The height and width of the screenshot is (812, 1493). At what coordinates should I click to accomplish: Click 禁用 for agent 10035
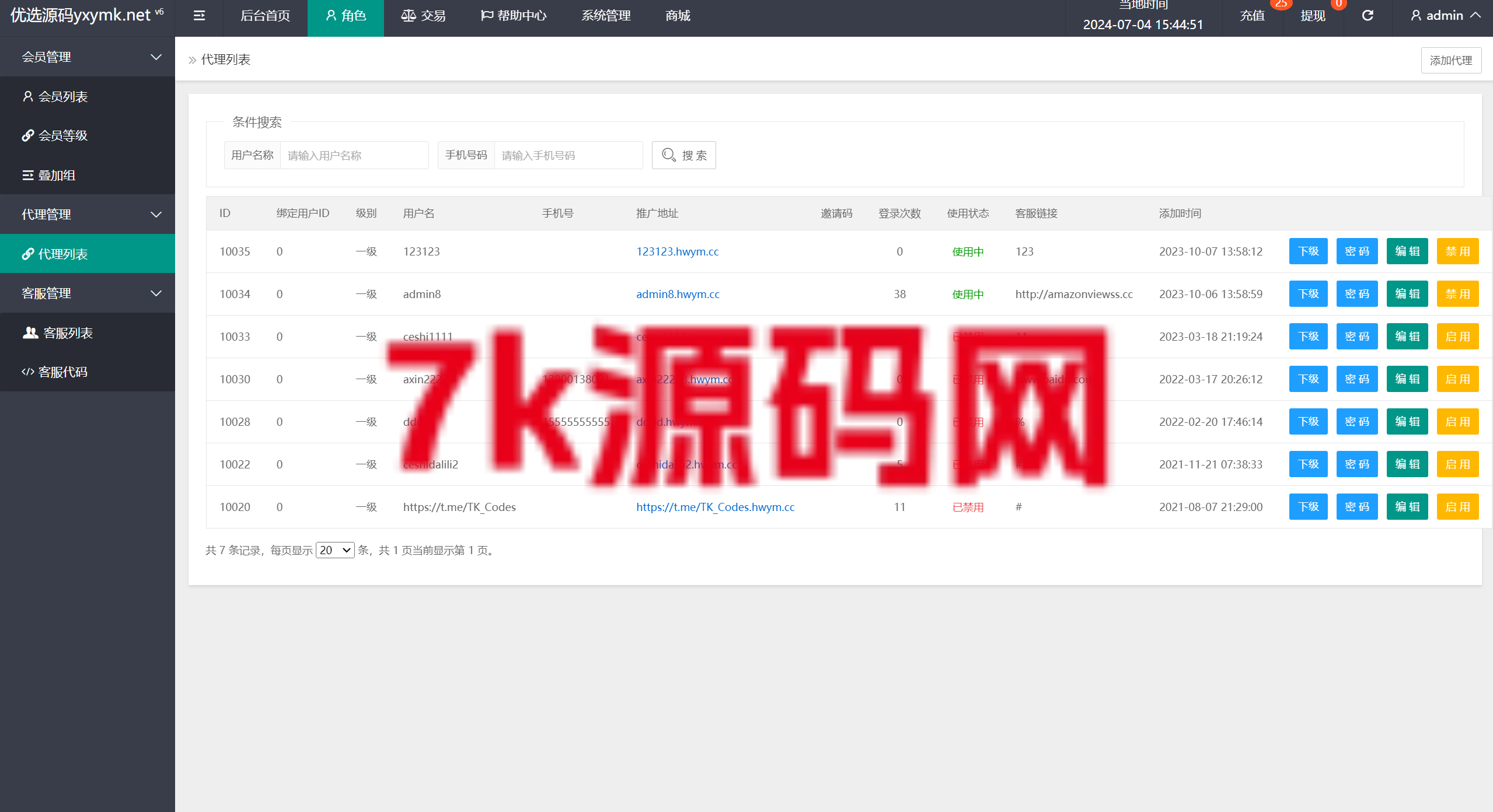(x=1457, y=251)
